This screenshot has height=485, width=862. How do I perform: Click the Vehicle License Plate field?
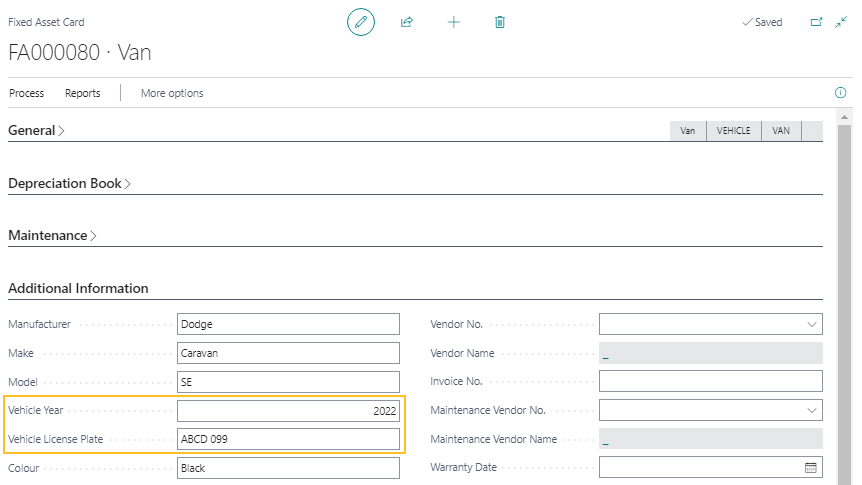click(288, 439)
